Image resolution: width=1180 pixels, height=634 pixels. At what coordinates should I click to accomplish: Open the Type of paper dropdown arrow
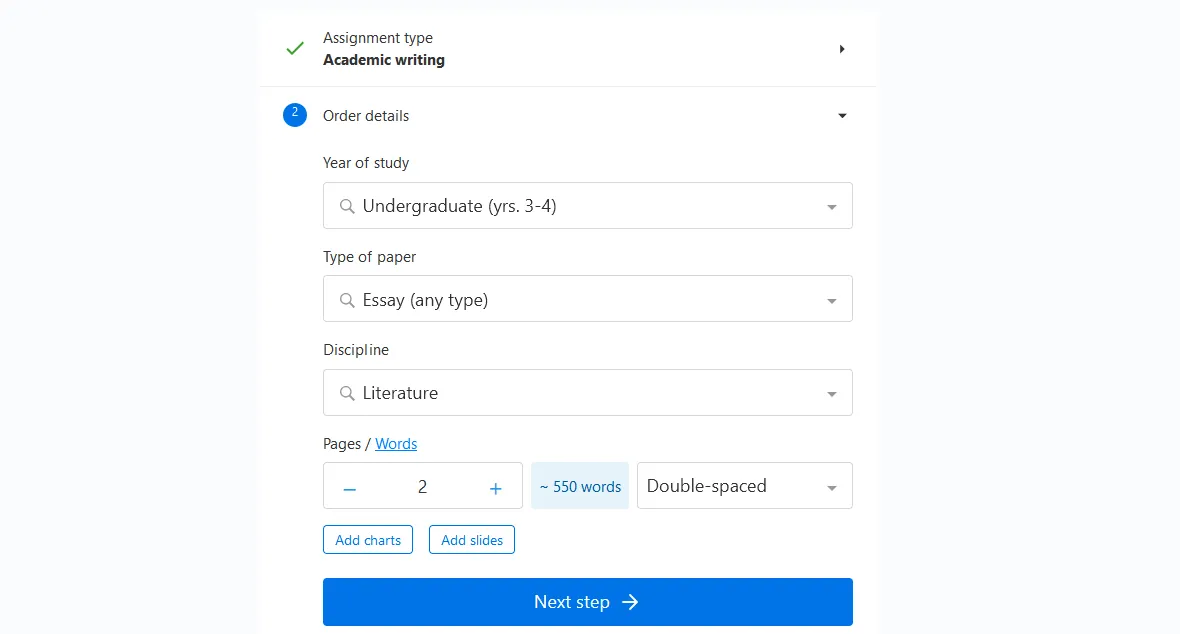pos(832,301)
